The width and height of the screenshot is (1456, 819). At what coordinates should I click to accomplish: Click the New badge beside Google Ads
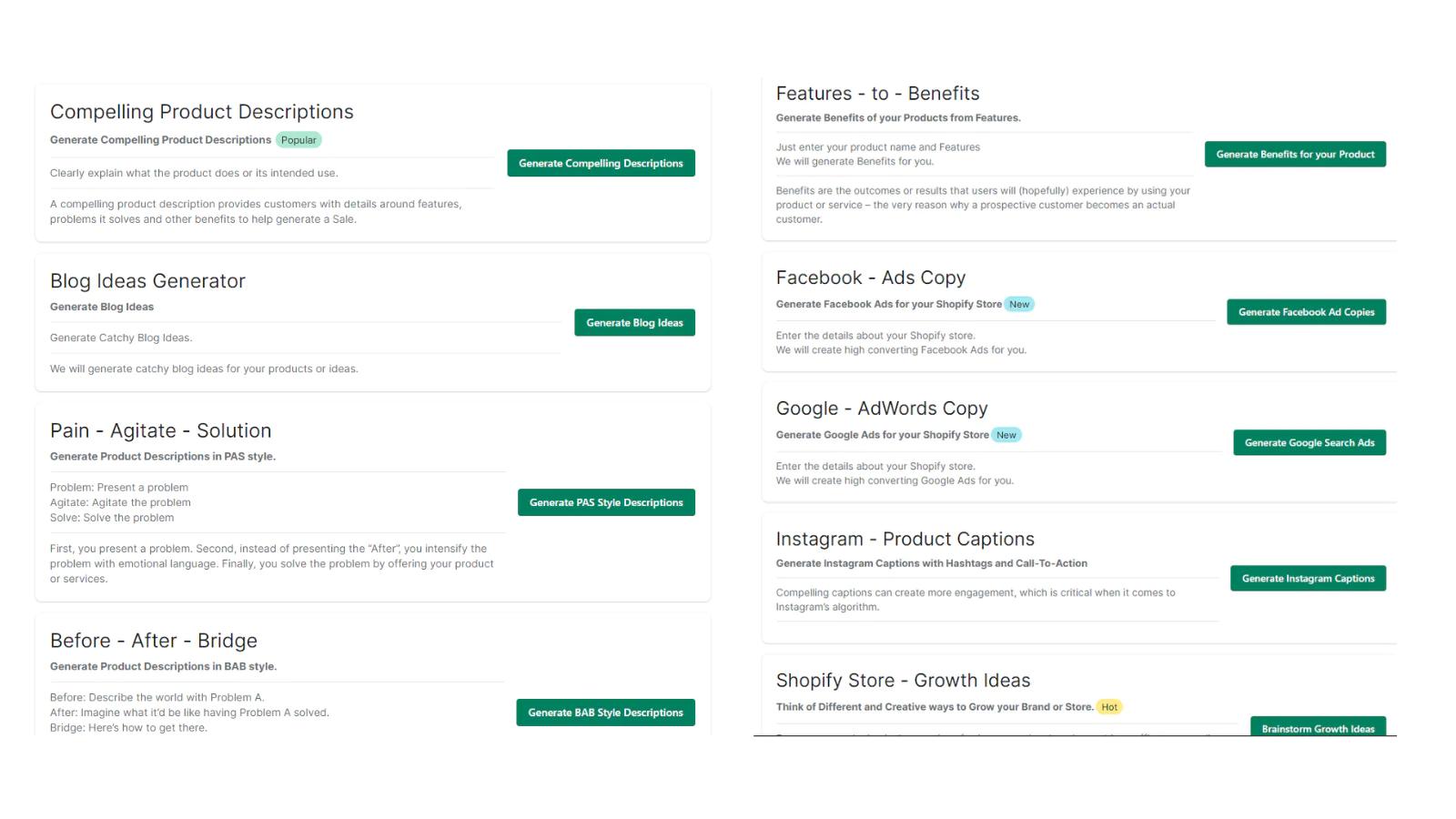(x=1006, y=435)
